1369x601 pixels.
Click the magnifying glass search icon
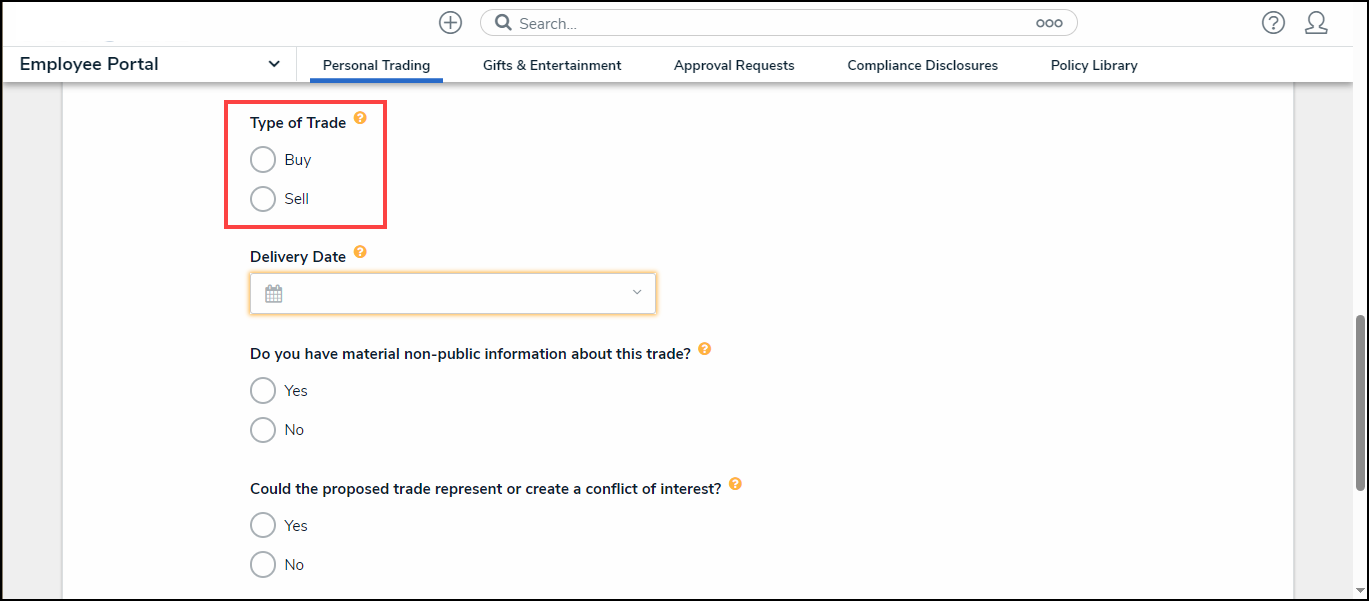[x=503, y=22]
